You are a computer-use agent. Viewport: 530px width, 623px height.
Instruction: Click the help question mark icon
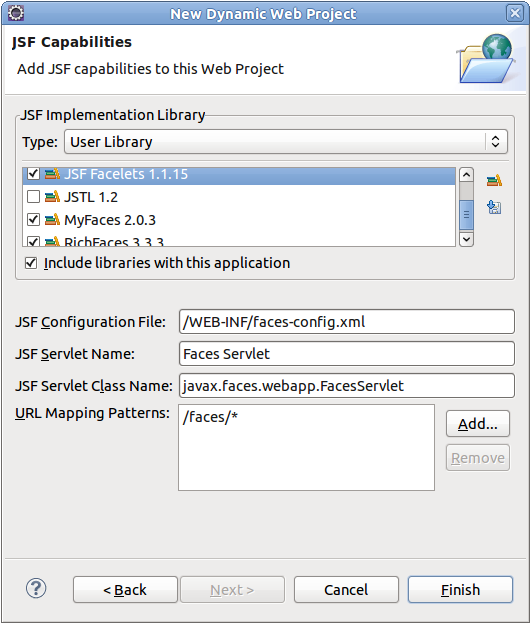click(x=36, y=588)
